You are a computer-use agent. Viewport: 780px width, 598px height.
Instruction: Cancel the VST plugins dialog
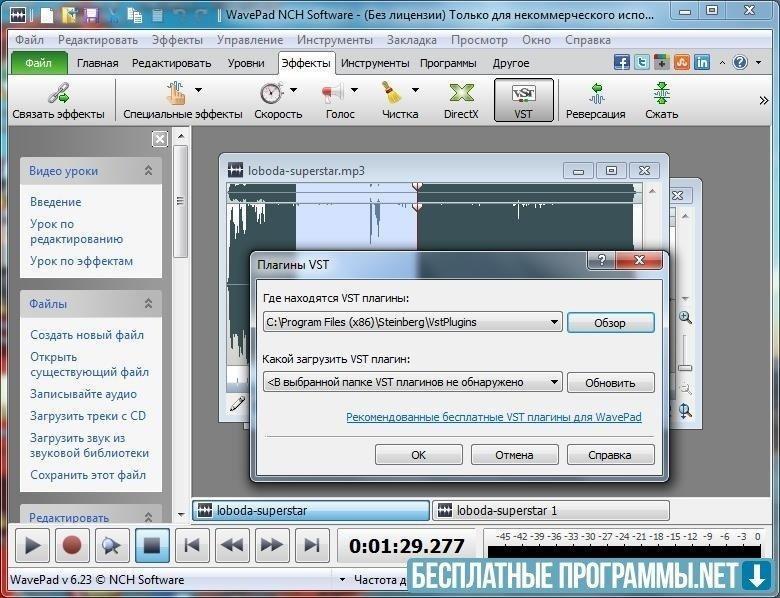pos(514,455)
